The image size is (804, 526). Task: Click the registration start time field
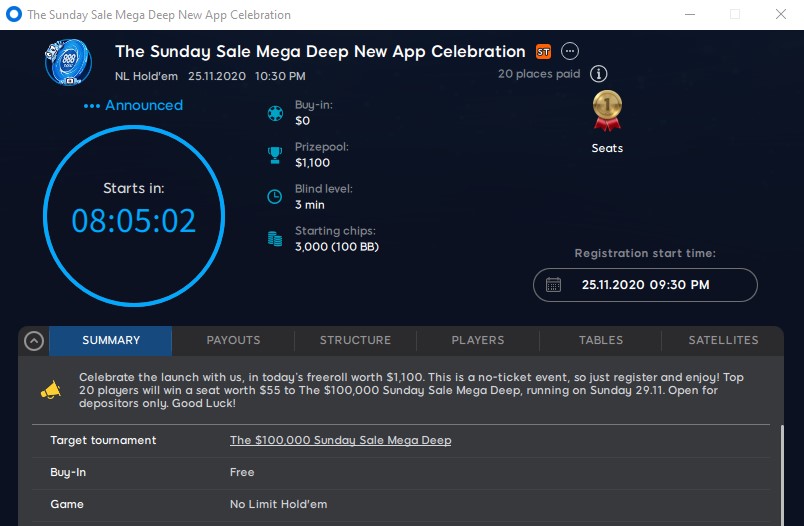(x=645, y=285)
